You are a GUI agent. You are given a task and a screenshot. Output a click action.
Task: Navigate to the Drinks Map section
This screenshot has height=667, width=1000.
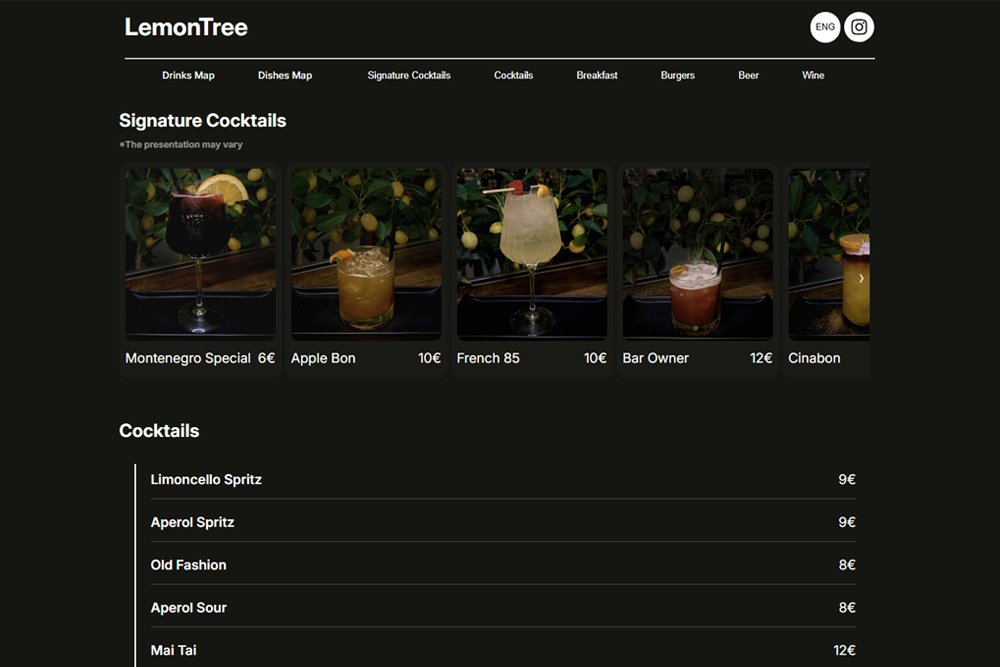tap(188, 75)
